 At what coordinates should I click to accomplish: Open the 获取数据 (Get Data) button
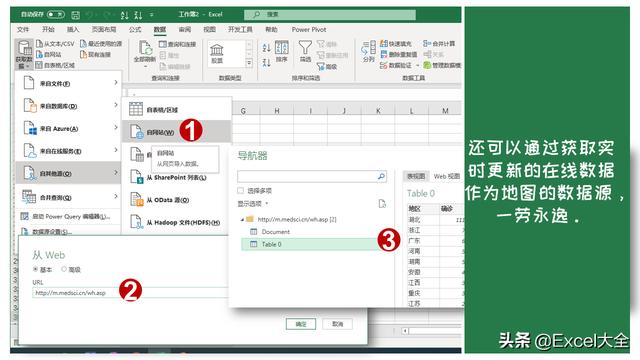coord(24,54)
